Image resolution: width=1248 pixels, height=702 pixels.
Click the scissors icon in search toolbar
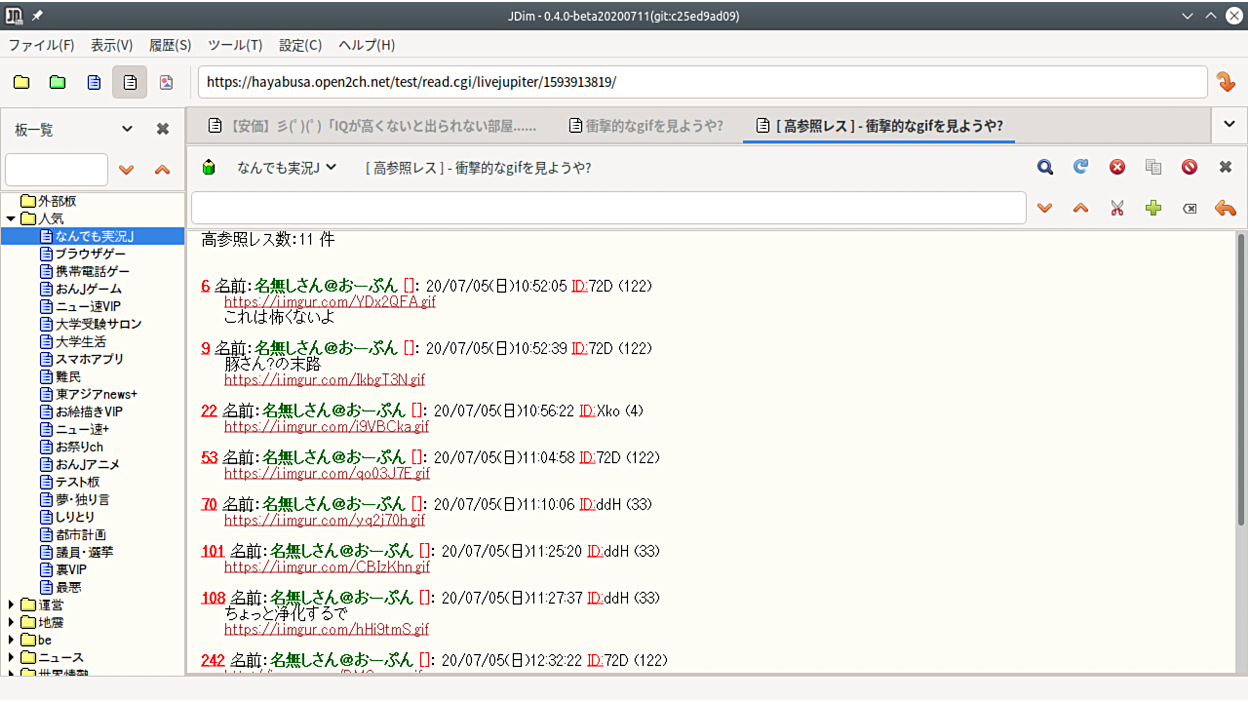pos(1117,208)
